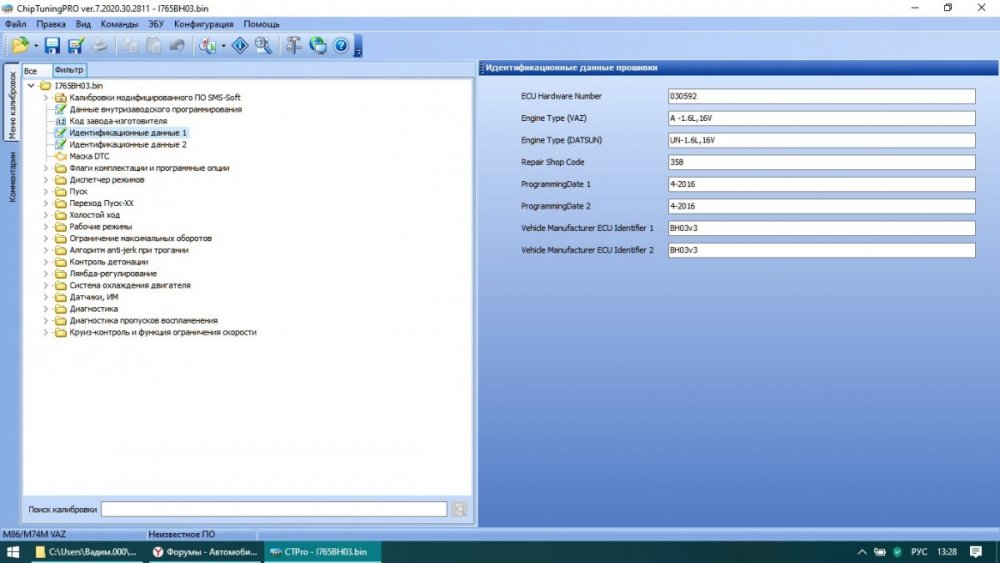Click the hammer settings tool icon
The image size is (1000, 563).
pyautogui.click(x=293, y=45)
